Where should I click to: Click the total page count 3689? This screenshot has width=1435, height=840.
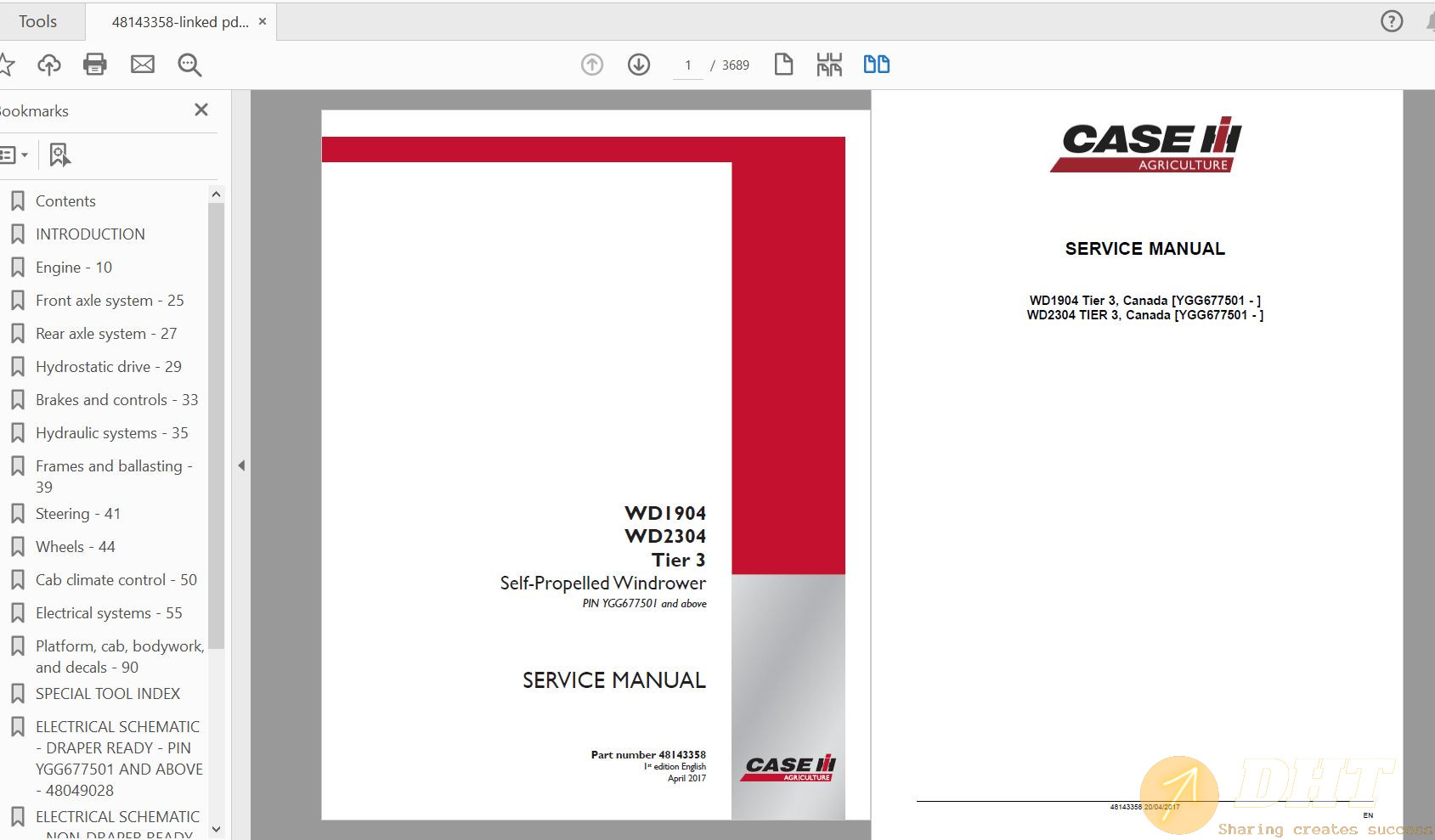[736, 65]
